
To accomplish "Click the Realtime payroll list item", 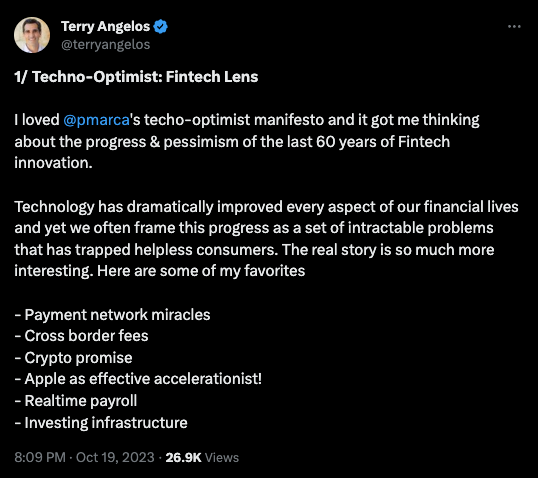I will (76, 401).
